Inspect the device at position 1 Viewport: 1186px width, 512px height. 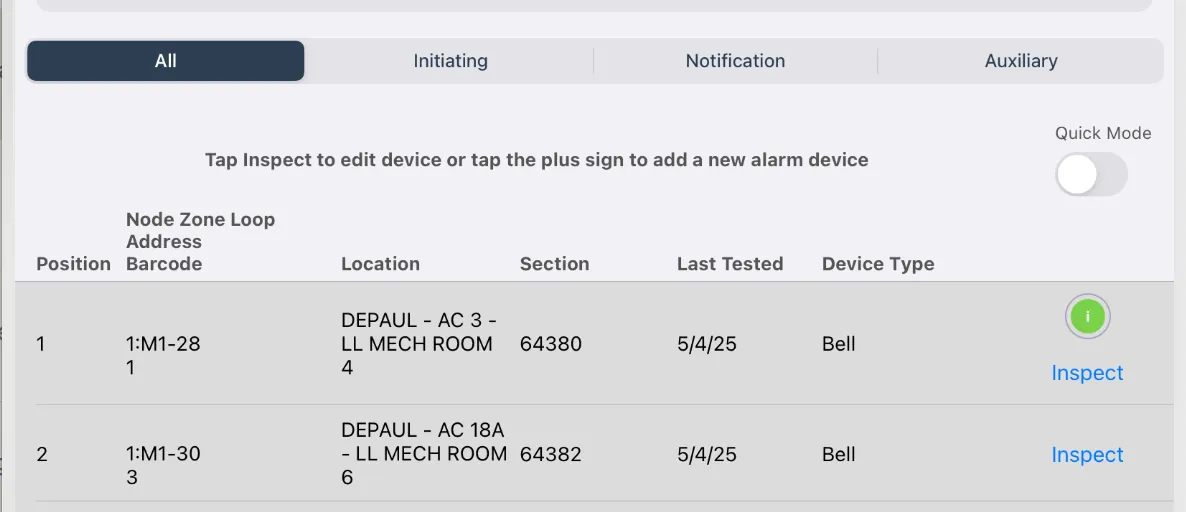pos(1087,373)
